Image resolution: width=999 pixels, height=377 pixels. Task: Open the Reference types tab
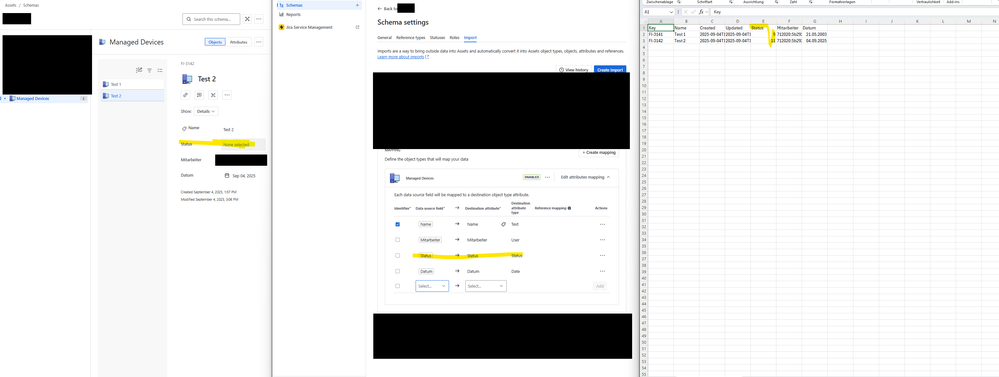pyautogui.click(x=410, y=38)
